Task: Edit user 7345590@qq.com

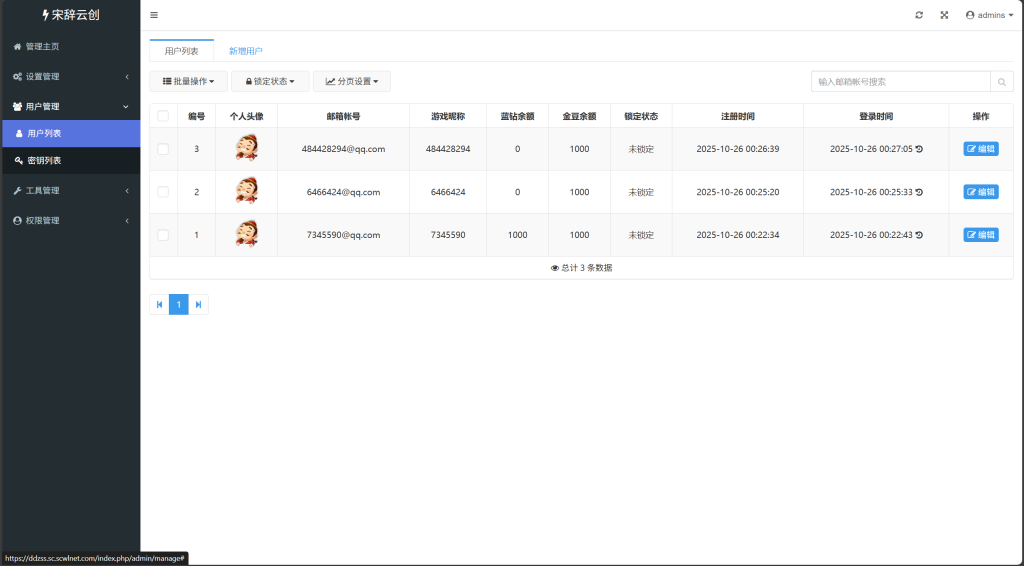Action: (981, 235)
